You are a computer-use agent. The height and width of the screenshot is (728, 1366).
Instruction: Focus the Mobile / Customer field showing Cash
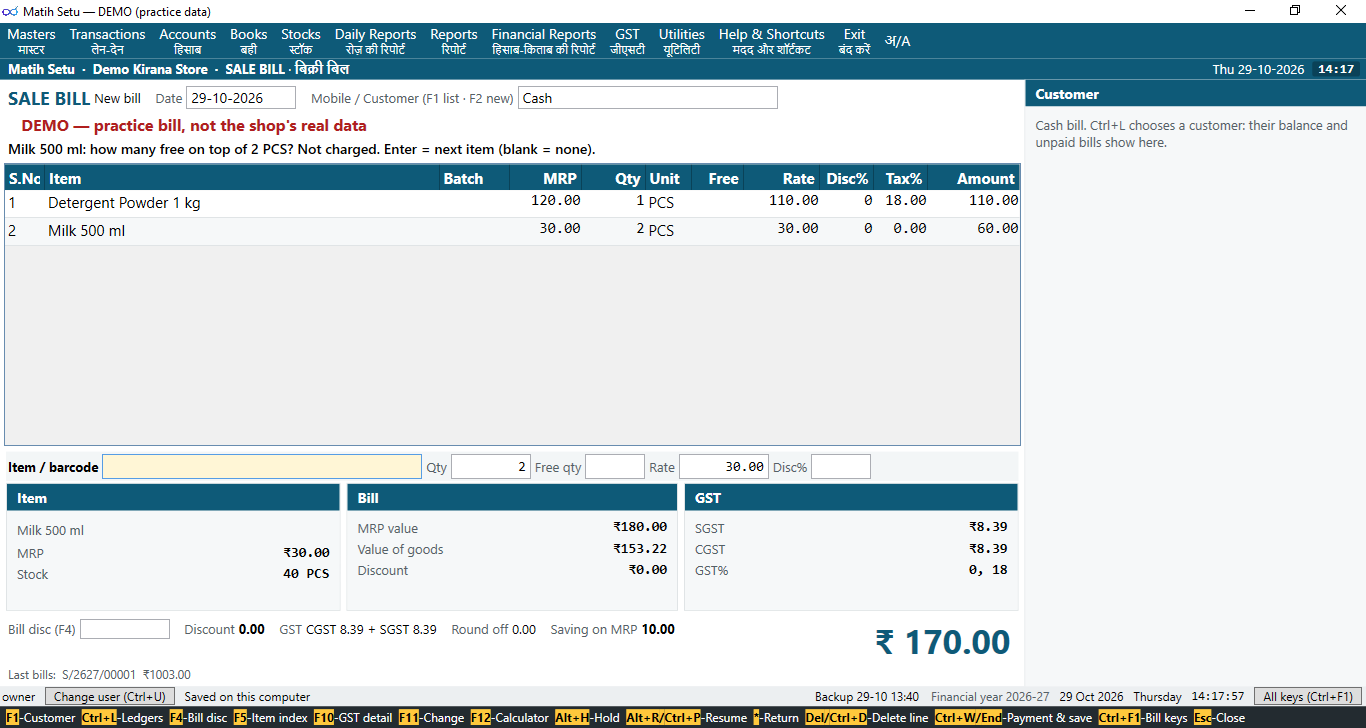point(648,98)
